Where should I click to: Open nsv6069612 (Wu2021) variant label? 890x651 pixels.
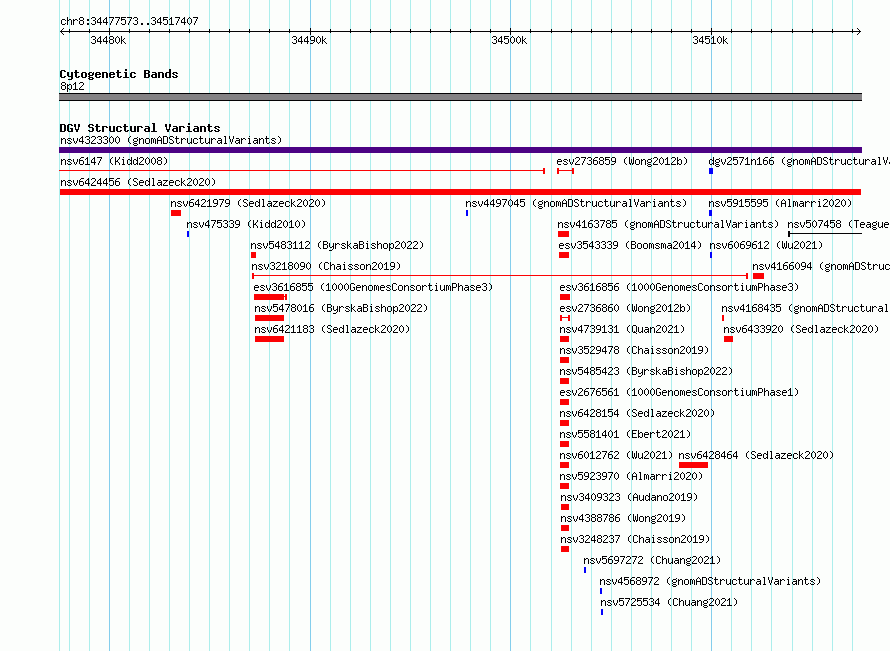[766, 245]
